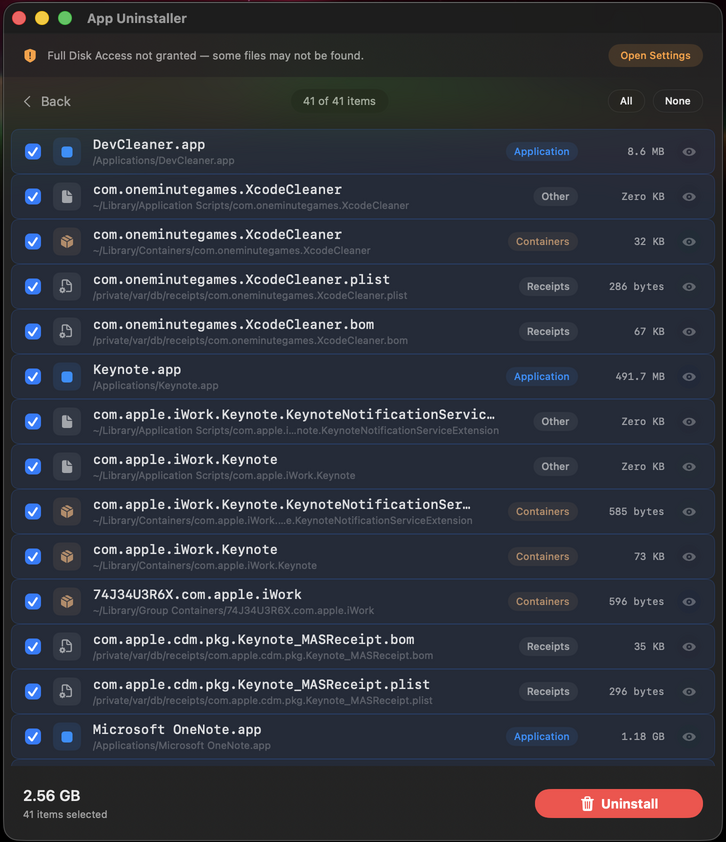Uncheck the DevCleaner.app checkbox
The image size is (726, 842).
coord(33,152)
